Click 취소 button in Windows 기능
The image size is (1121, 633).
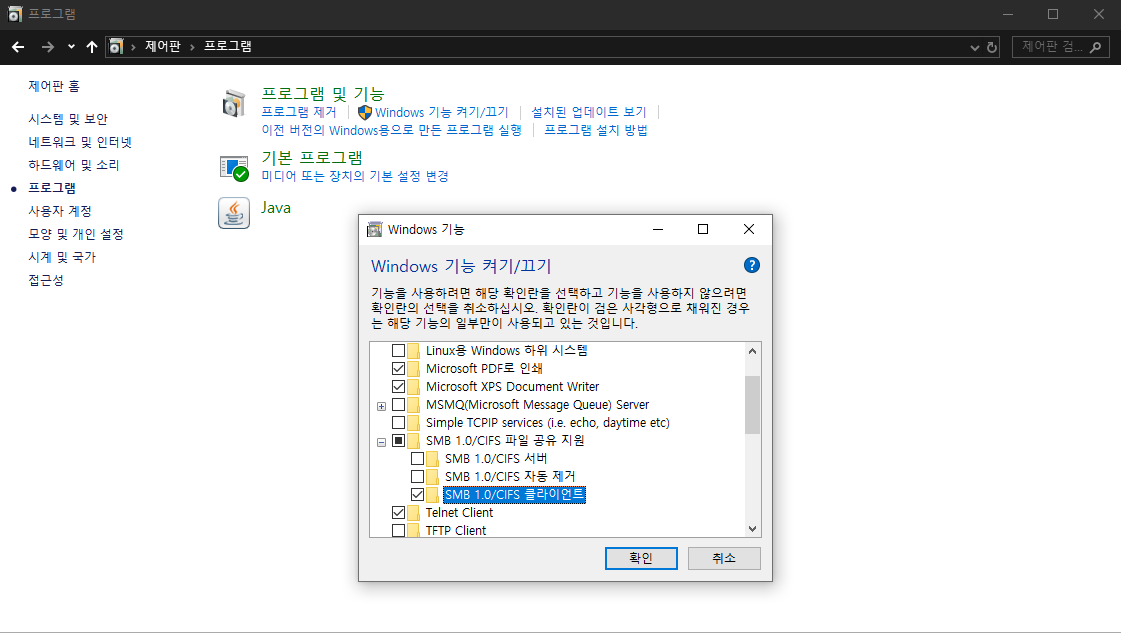(724, 559)
